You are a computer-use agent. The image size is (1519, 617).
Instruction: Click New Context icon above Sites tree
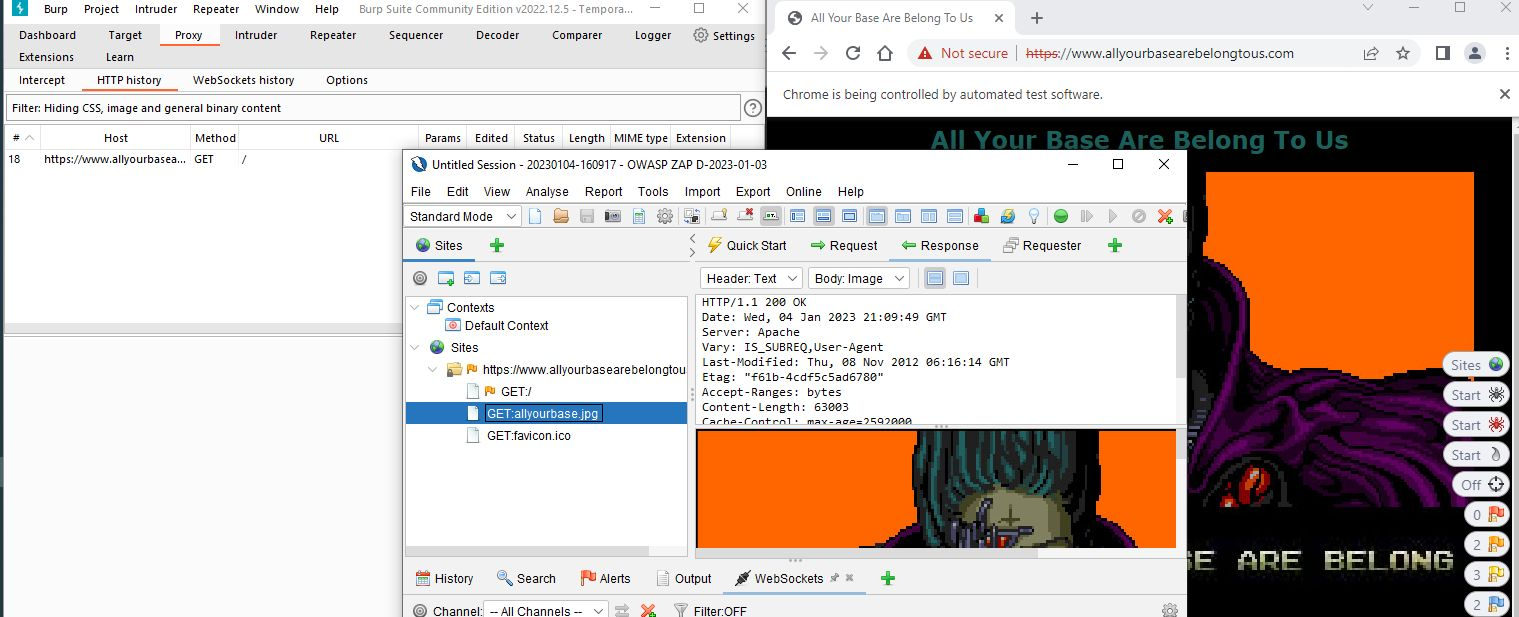tap(446, 278)
